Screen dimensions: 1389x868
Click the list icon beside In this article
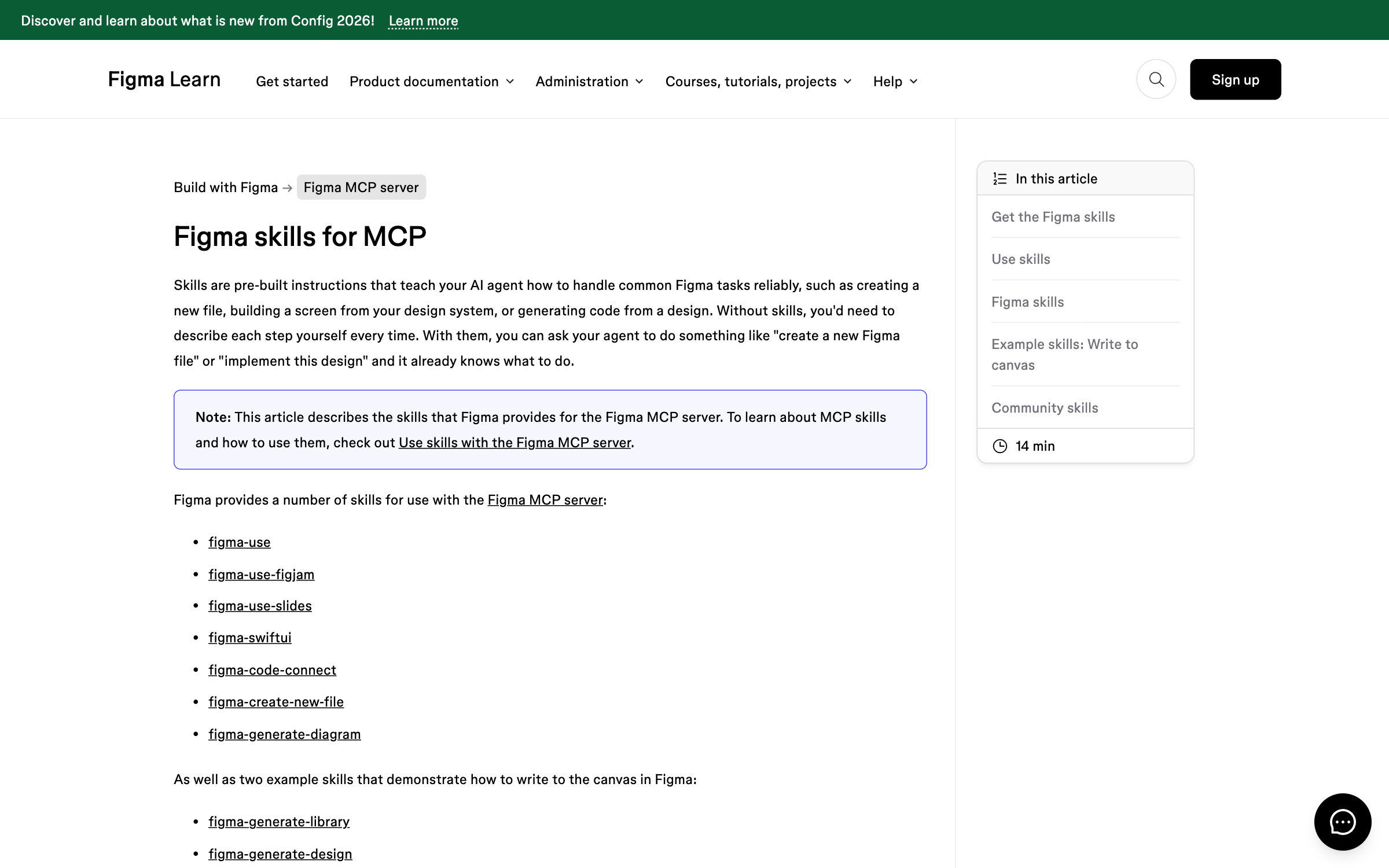[1000, 179]
